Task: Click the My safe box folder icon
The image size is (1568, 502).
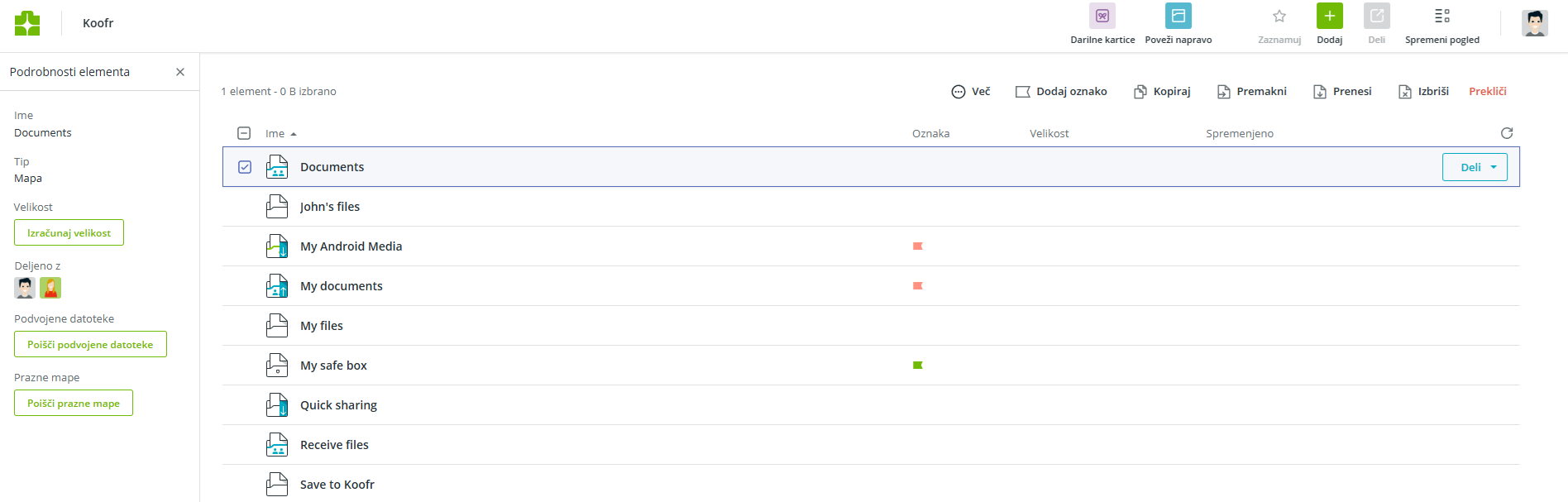Action: [277, 366]
